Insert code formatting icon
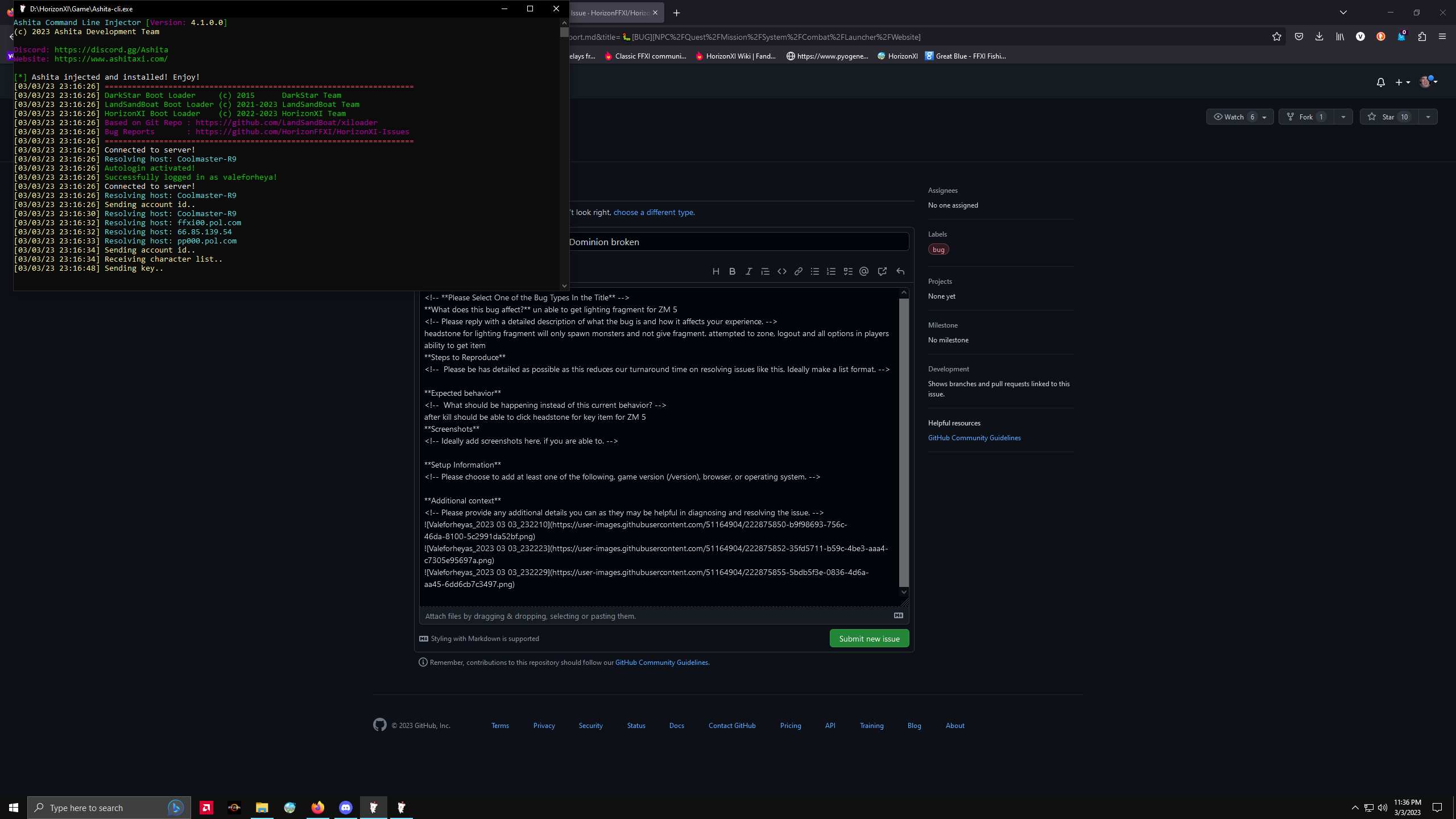The width and height of the screenshot is (1456, 819). tap(782, 272)
